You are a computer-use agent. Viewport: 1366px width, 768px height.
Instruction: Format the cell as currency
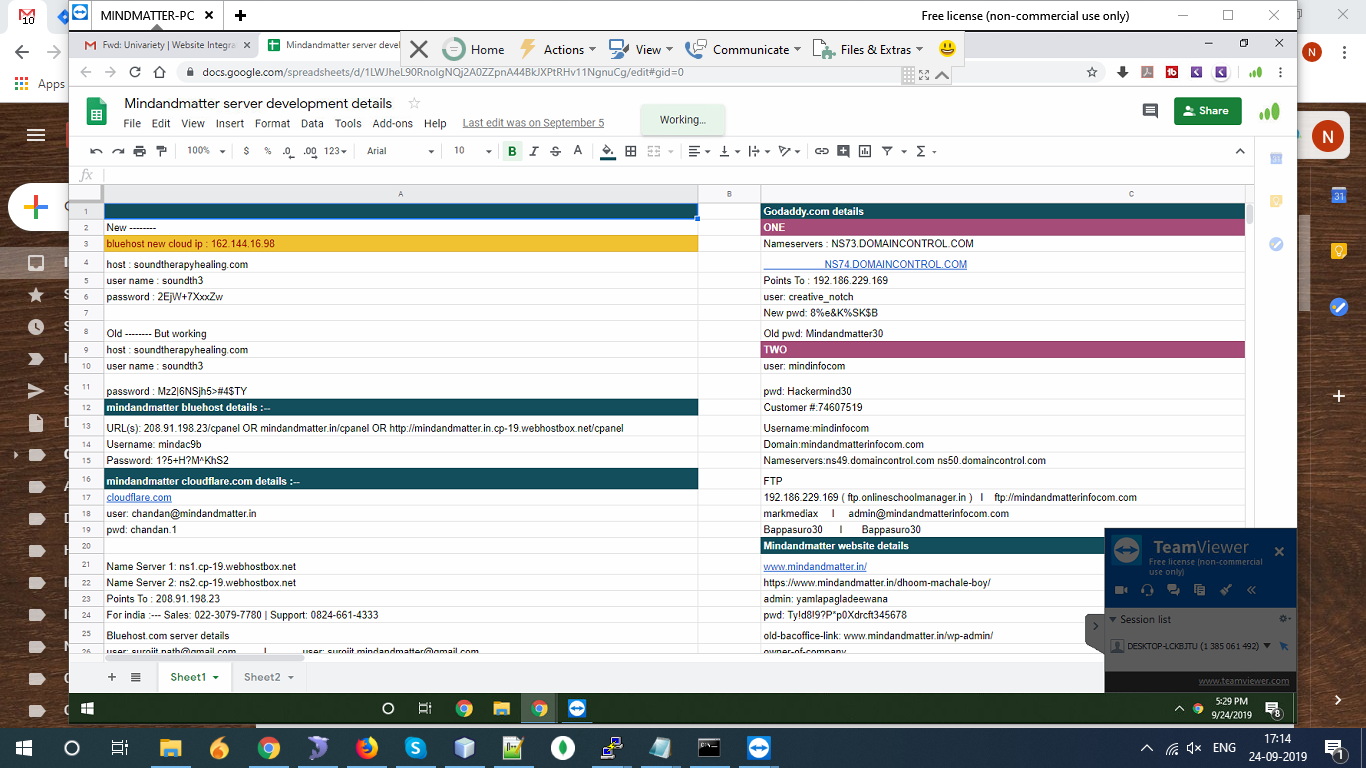tap(247, 151)
